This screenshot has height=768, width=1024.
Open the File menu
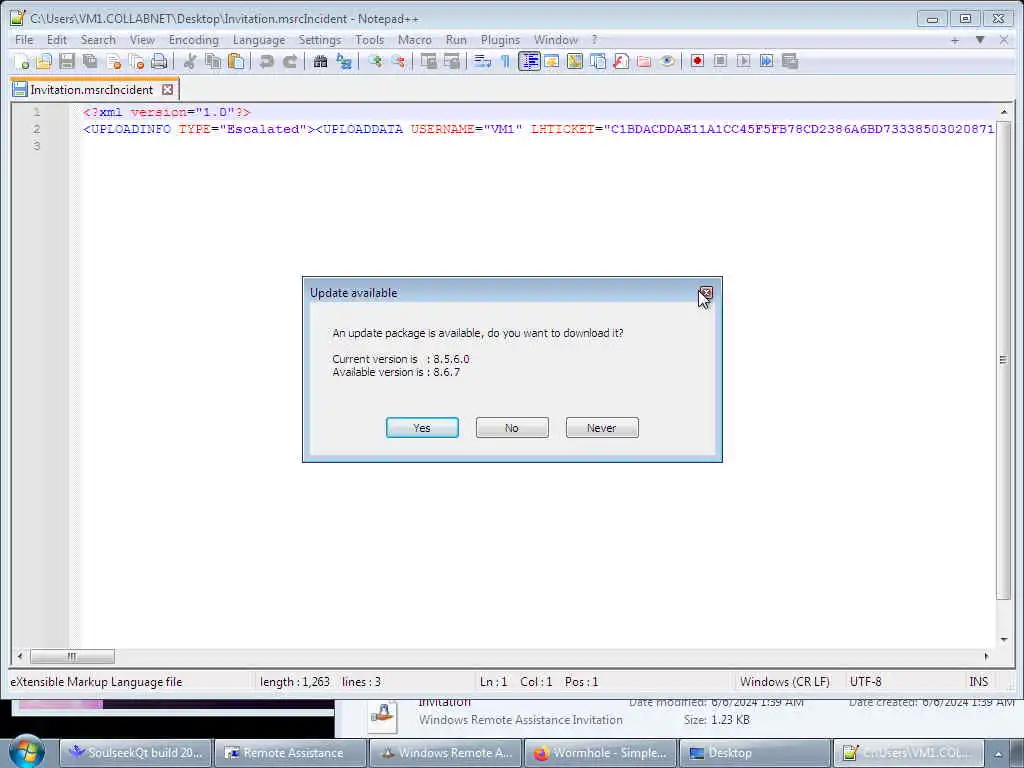(24, 40)
